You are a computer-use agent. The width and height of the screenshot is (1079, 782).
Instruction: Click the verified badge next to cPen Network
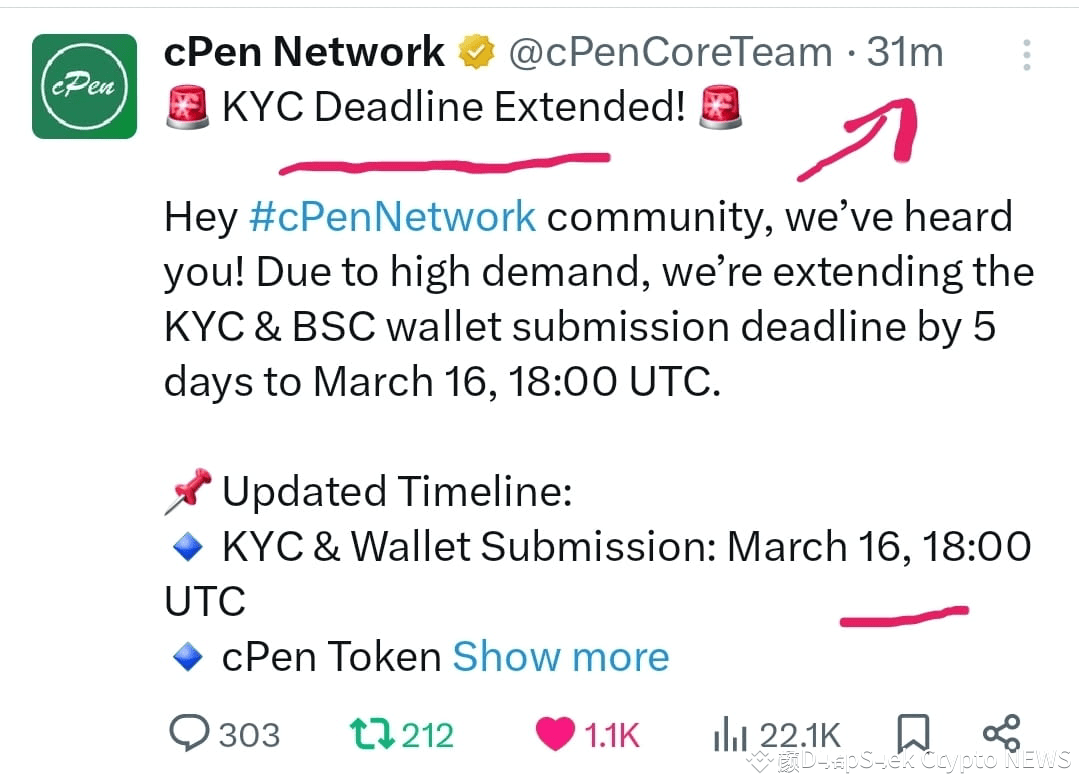tap(477, 52)
